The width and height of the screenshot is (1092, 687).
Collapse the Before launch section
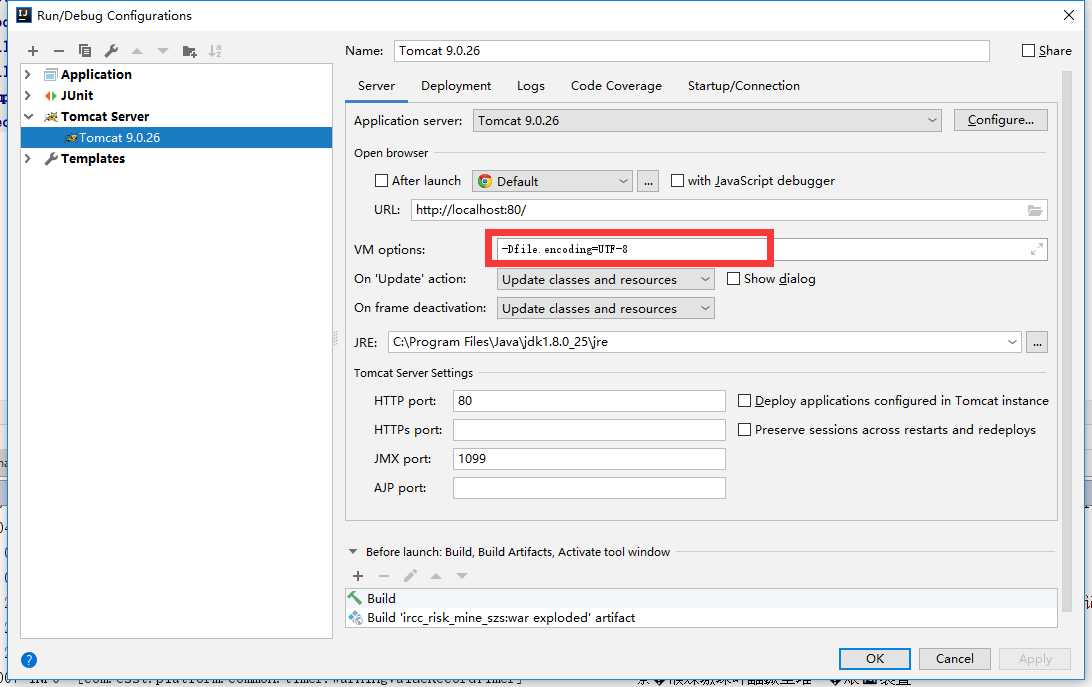[353, 551]
